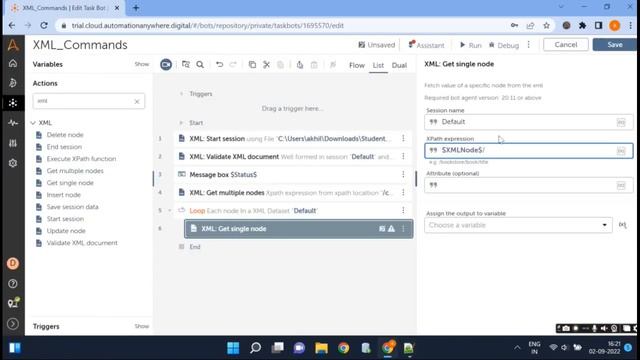Viewport: 640px width, 360px height.
Task: Open the Help question mark icon
Action: point(13,283)
